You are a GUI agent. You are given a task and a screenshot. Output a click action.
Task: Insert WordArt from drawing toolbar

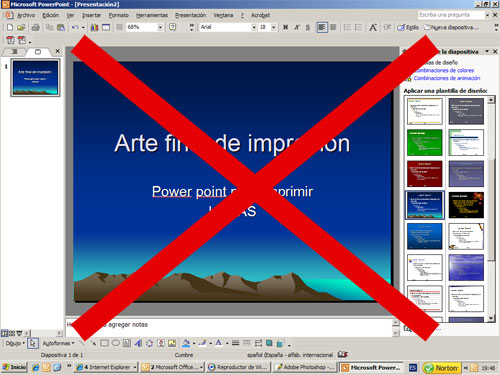(138, 343)
